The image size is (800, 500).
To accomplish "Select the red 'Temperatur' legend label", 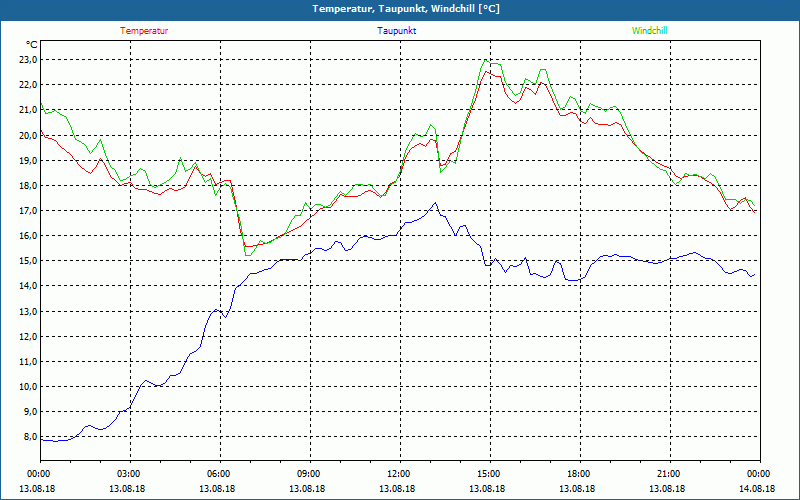I will 144,31.
